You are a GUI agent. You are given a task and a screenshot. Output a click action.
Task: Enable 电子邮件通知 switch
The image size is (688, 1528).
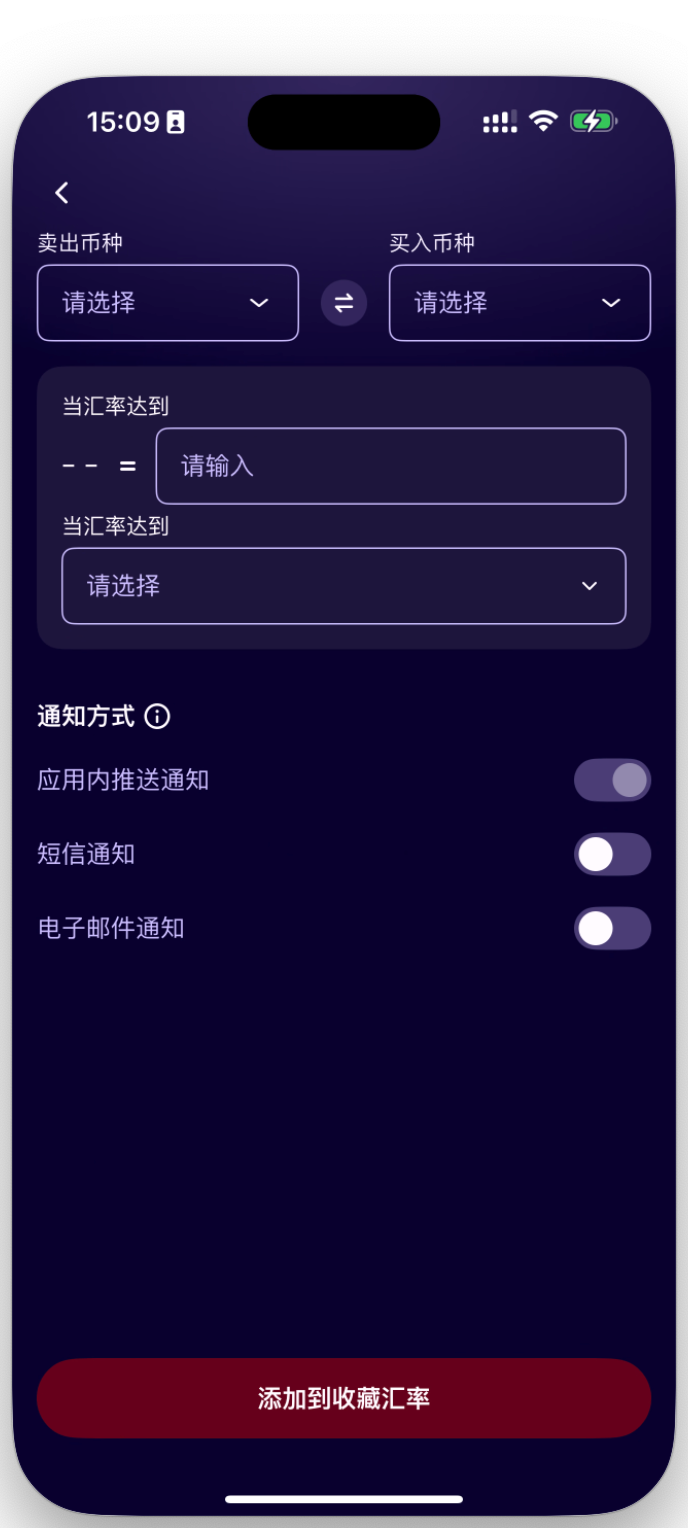pyautogui.click(x=612, y=928)
